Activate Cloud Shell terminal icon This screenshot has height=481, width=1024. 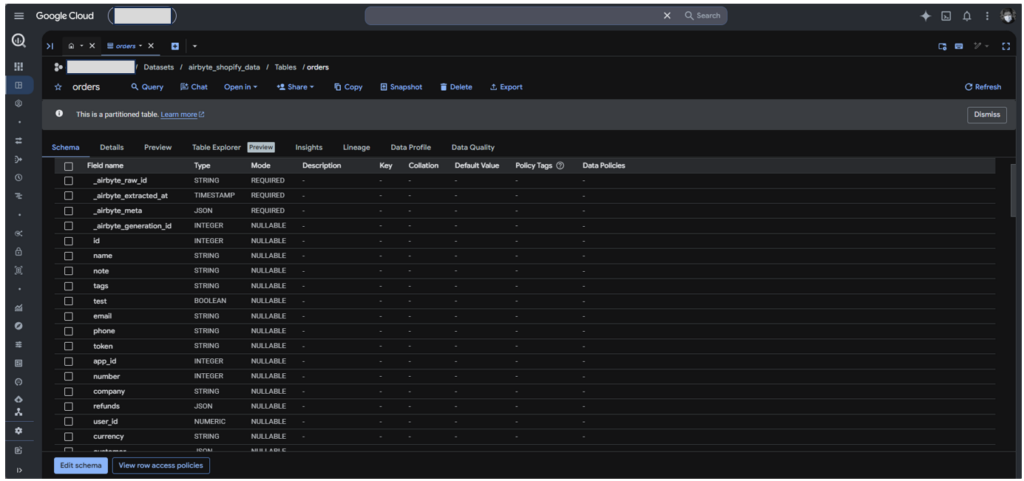946,16
